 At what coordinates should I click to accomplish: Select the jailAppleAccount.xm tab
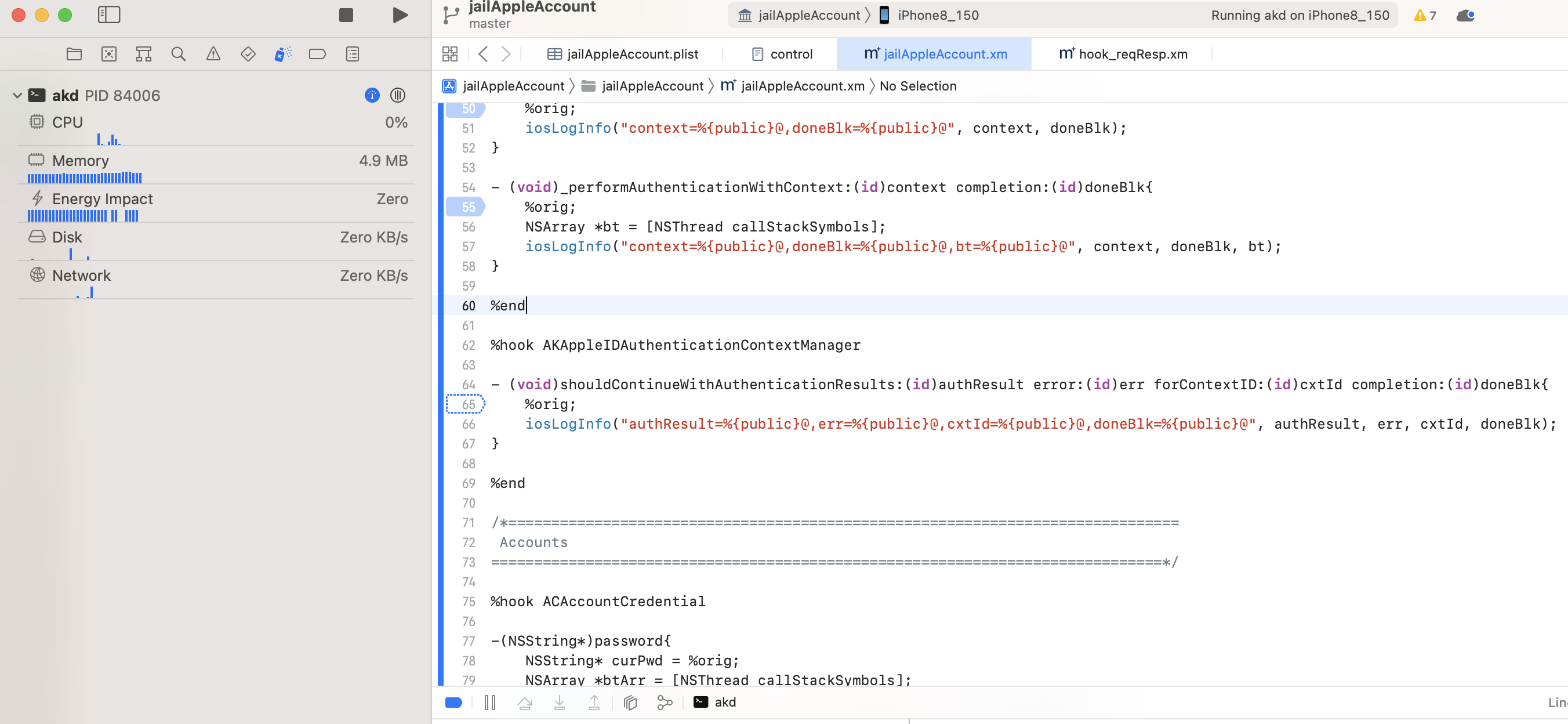point(935,54)
